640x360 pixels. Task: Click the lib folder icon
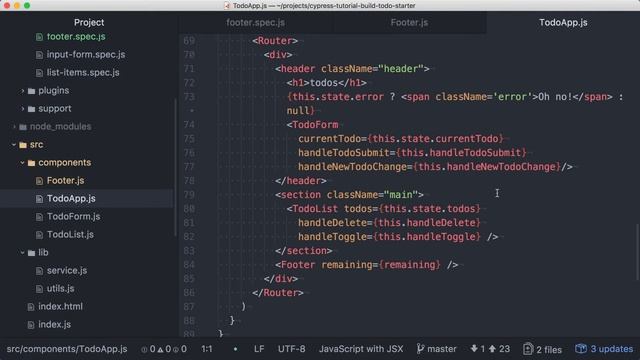[x=31, y=253]
